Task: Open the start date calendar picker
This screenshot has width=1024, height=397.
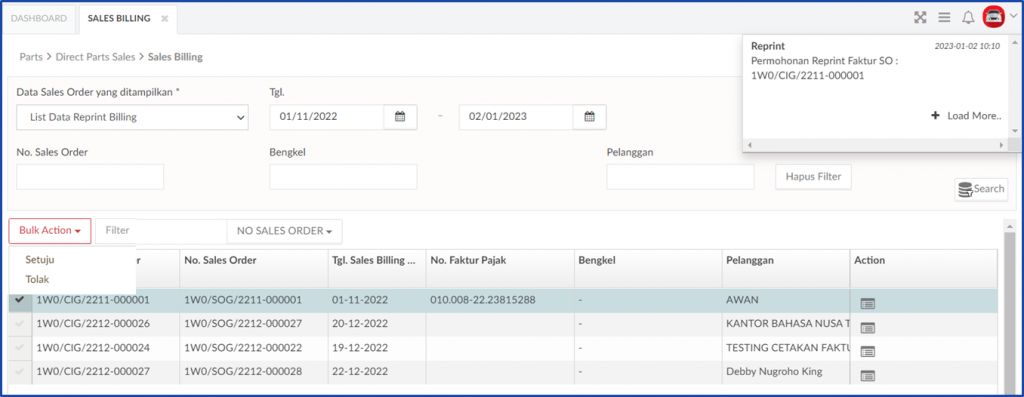Action: [x=400, y=117]
